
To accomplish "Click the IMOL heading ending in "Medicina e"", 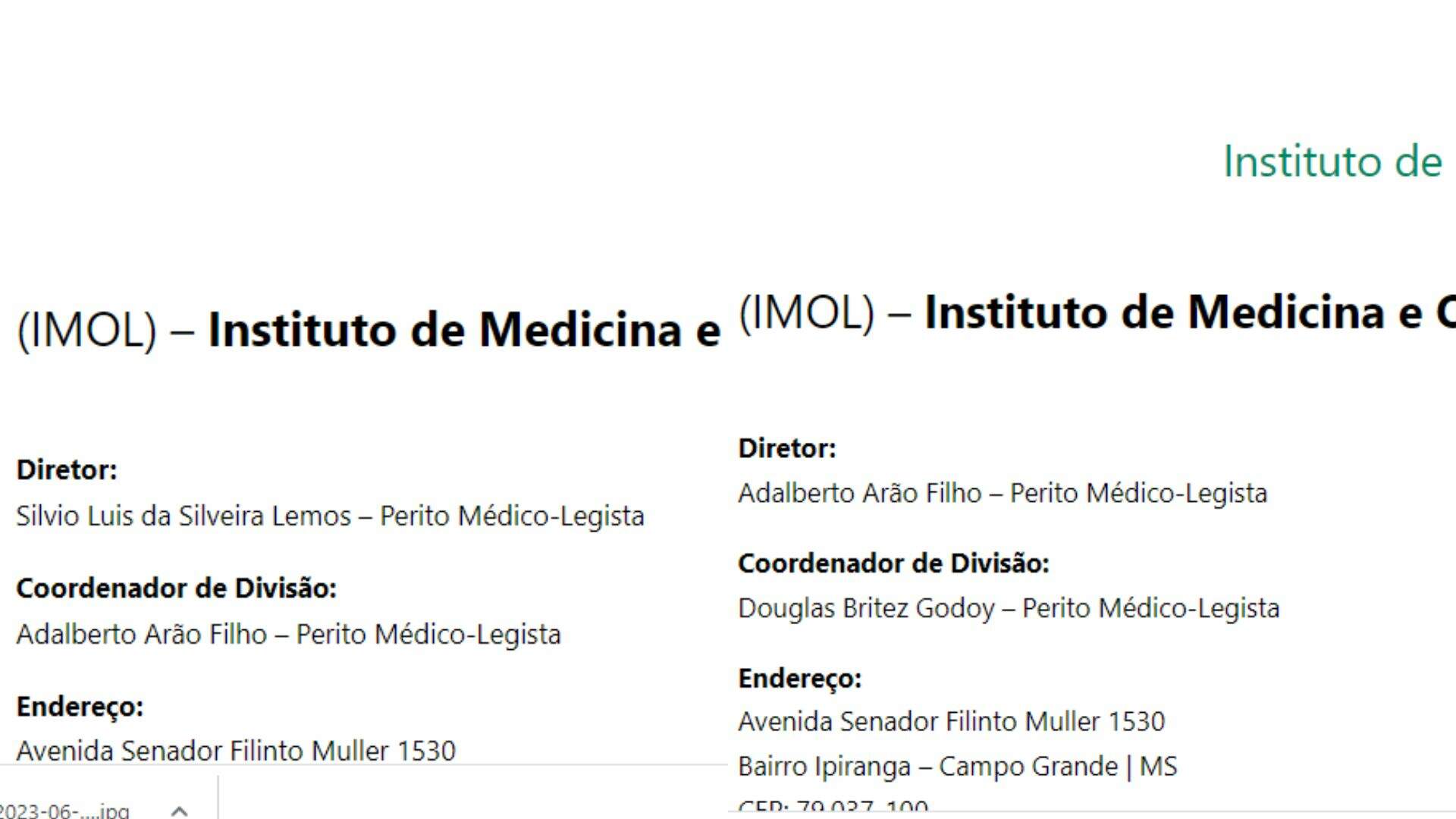I will click(369, 331).
